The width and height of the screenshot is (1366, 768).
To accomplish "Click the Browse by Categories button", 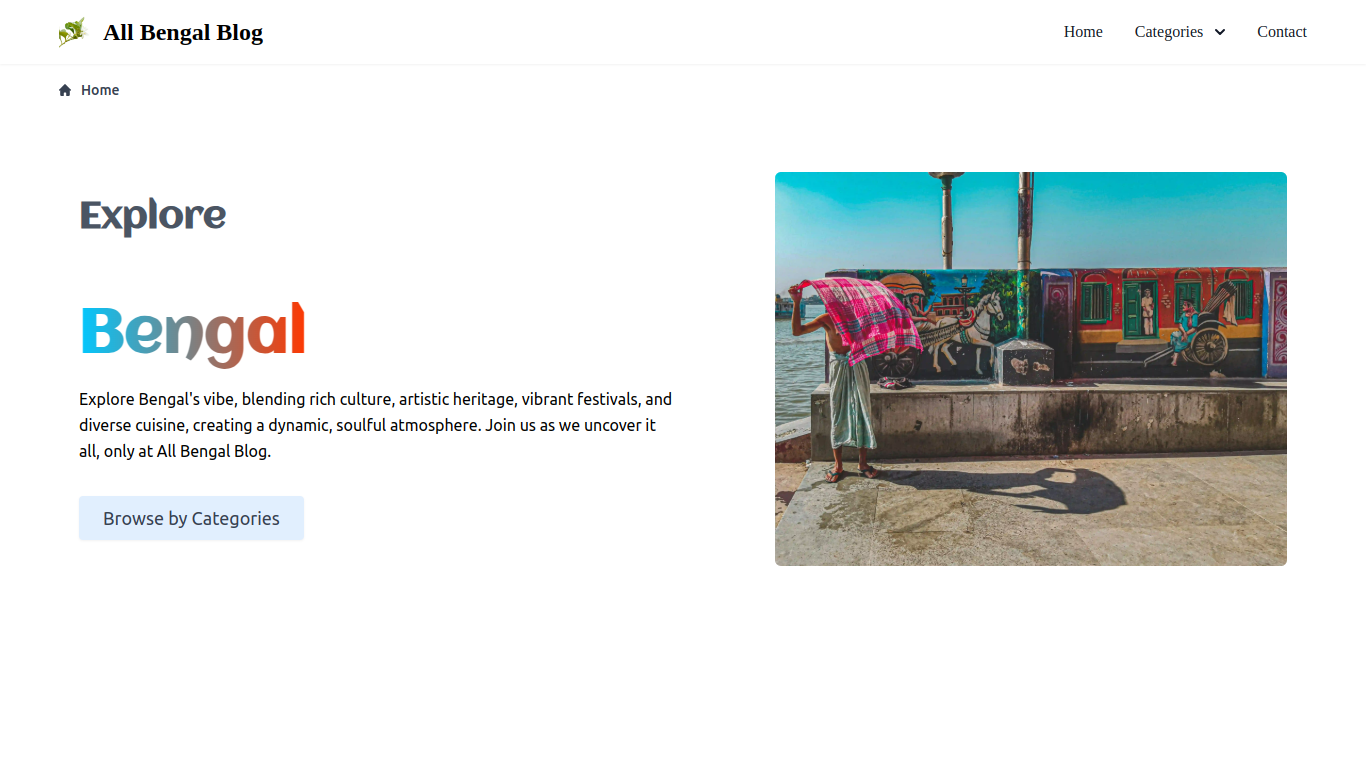I will coord(191,518).
